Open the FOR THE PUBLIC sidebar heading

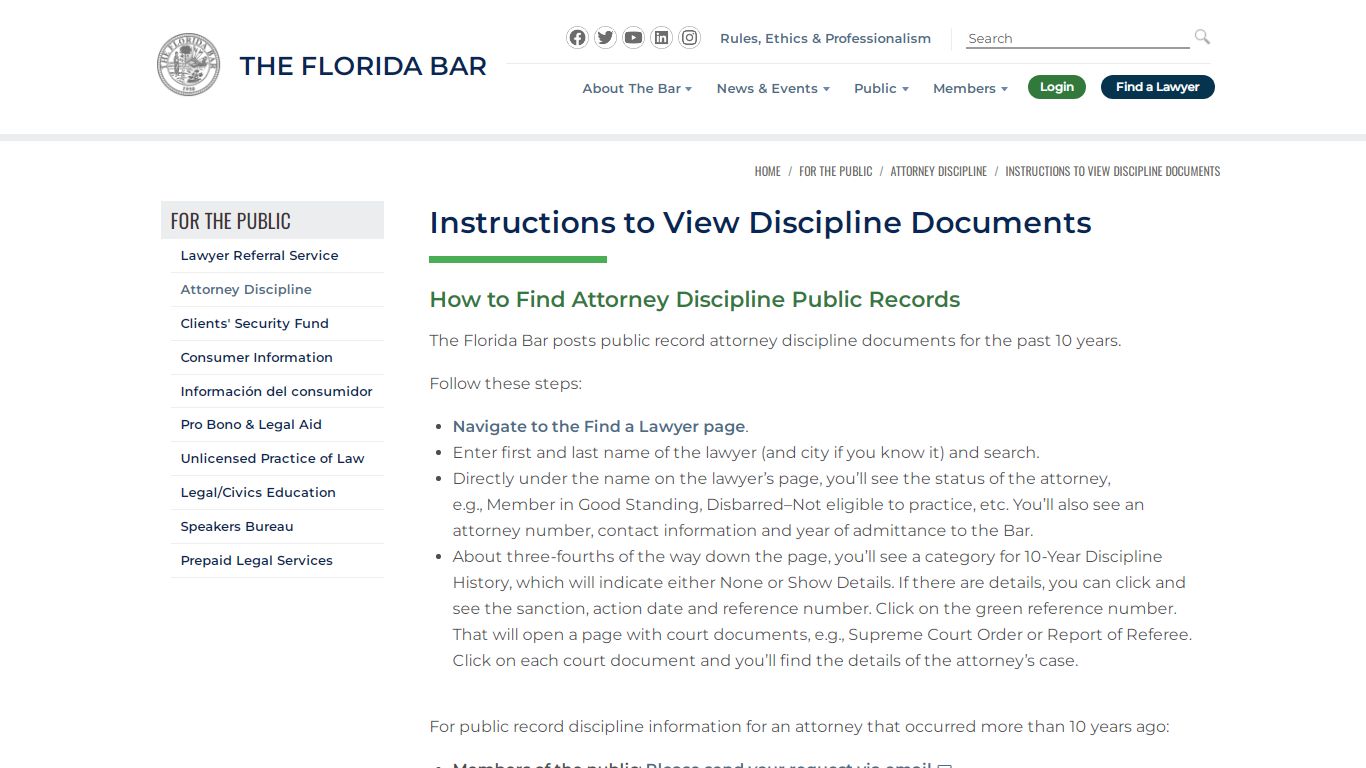point(272,220)
